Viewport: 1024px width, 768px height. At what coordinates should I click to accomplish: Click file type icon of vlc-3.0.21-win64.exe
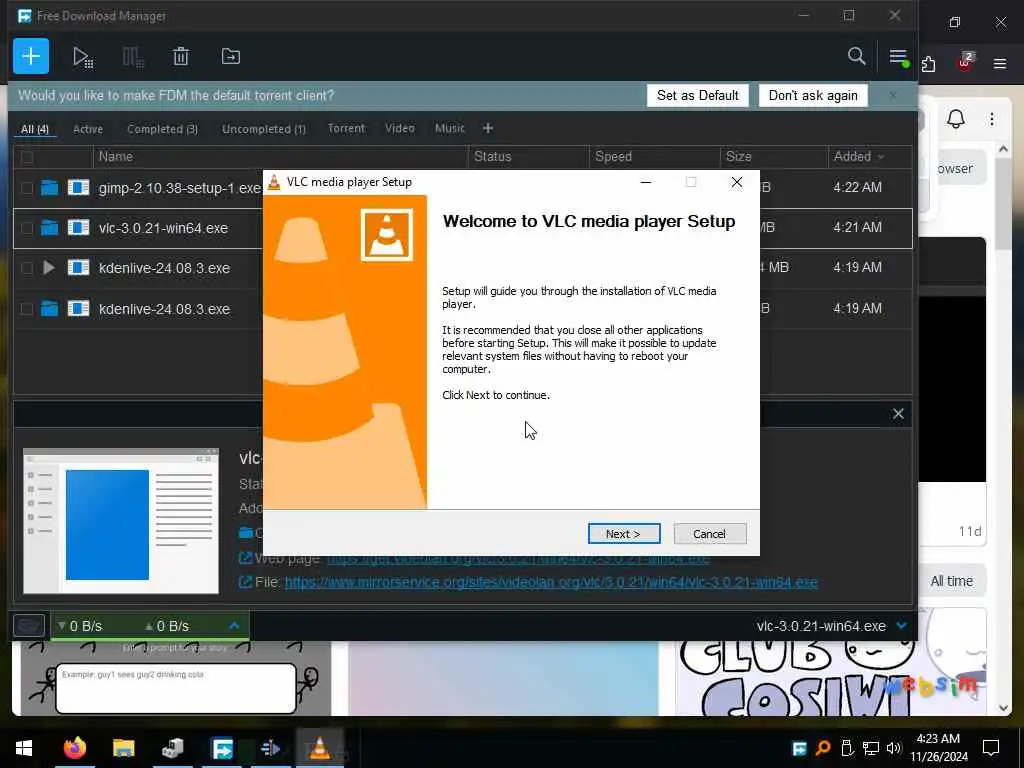(x=78, y=228)
